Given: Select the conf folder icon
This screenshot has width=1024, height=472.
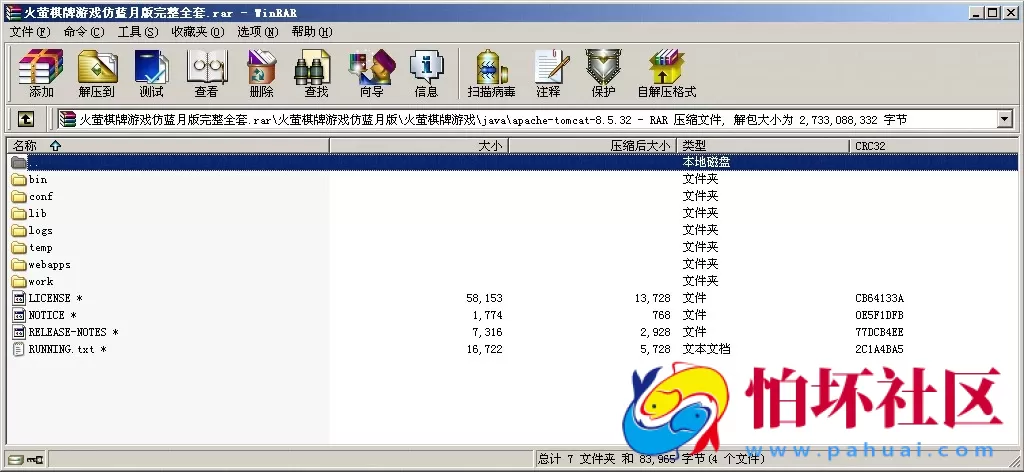Looking at the screenshot, I should [18, 197].
